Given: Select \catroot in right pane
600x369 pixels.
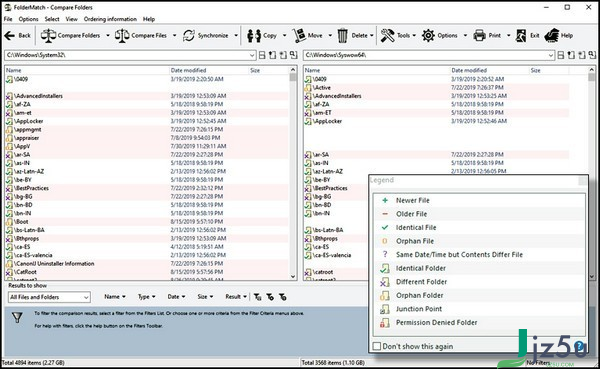Looking at the screenshot, I should coord(323,272).
